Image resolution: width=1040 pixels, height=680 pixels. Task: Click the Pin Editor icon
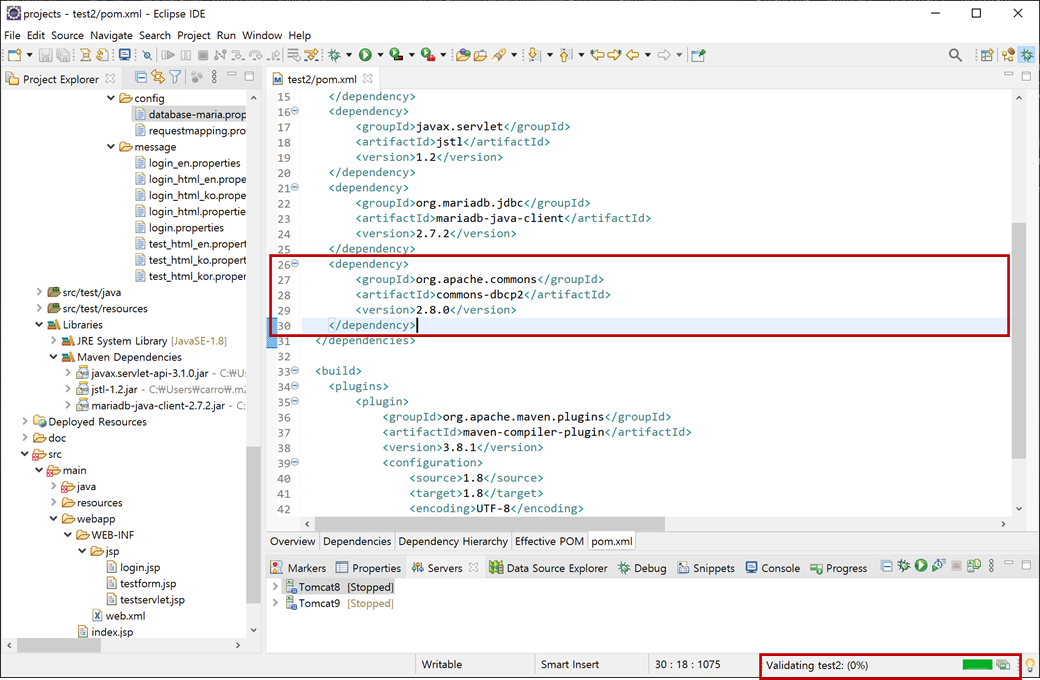point(698,56)
